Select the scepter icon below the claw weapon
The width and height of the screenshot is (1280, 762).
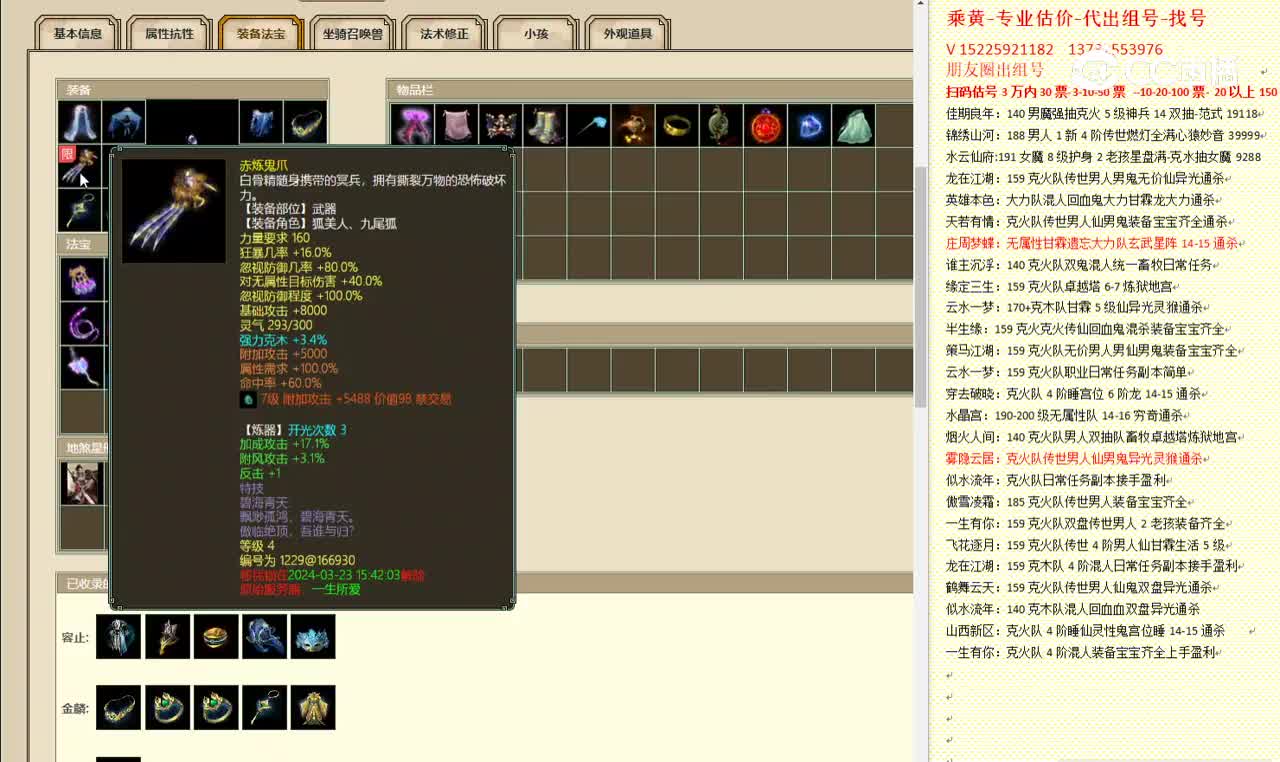click(79, 210)
